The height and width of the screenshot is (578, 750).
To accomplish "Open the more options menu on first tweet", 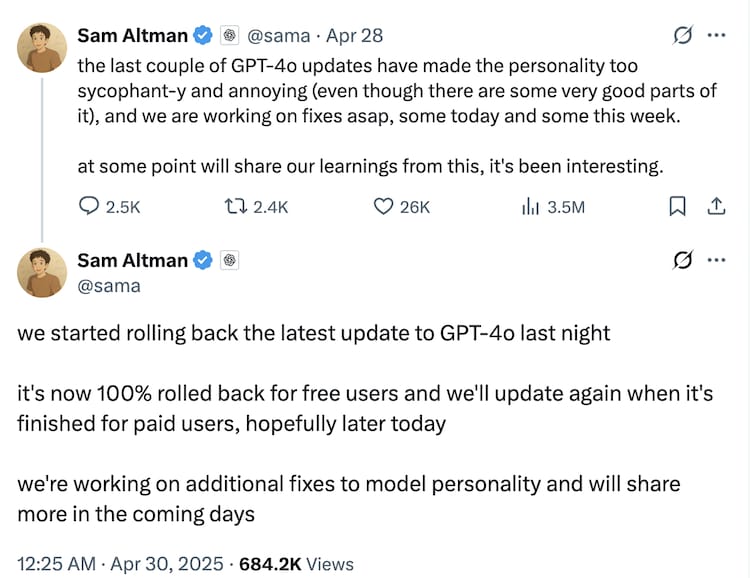I will tap(716, 35).
